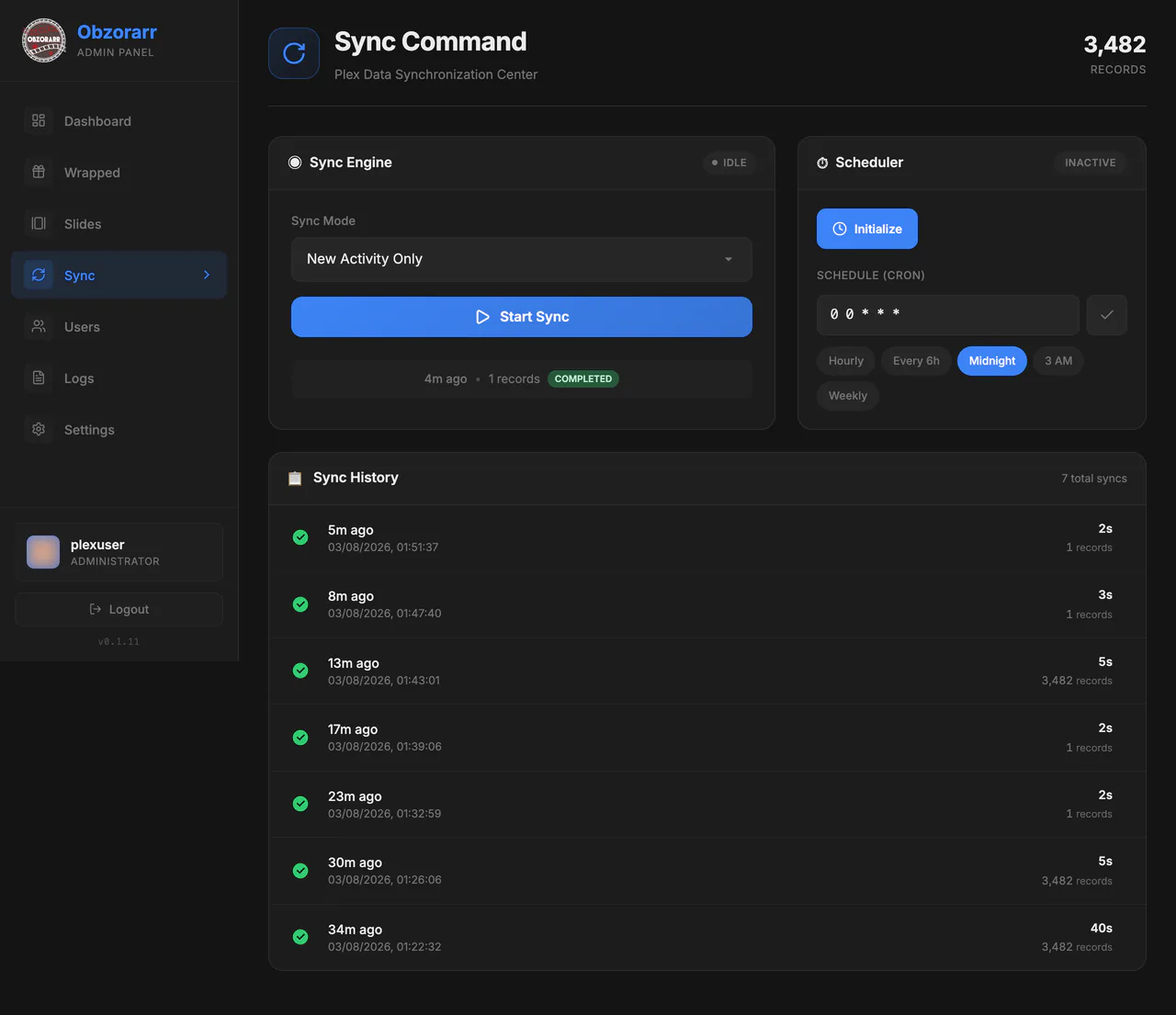Click the Dashboard grid icon
This screenshot has width=1176, height=1015.
[x=39, y=120]
